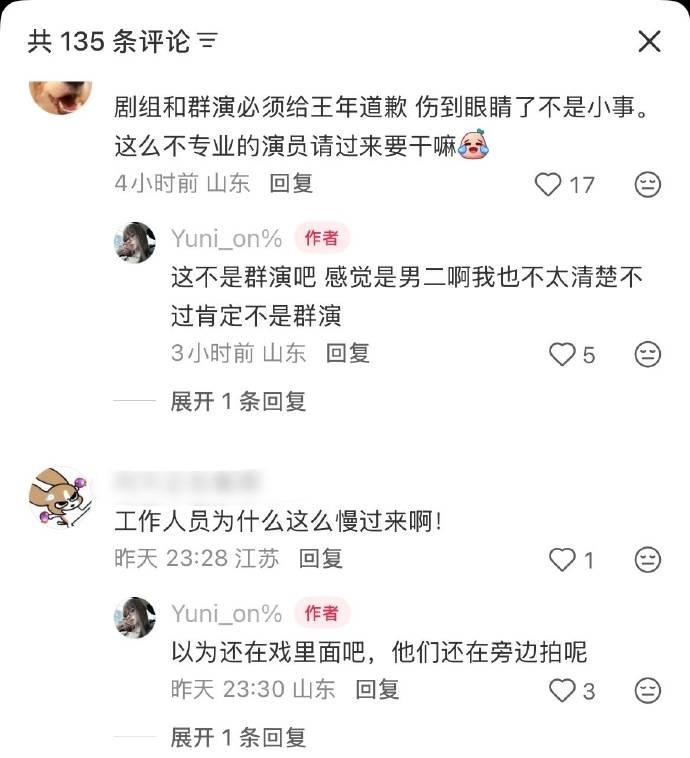This screenshot has height=758, width=690.
Task: Reply to the author's 23:30 comment
Action: pos(377,689)
